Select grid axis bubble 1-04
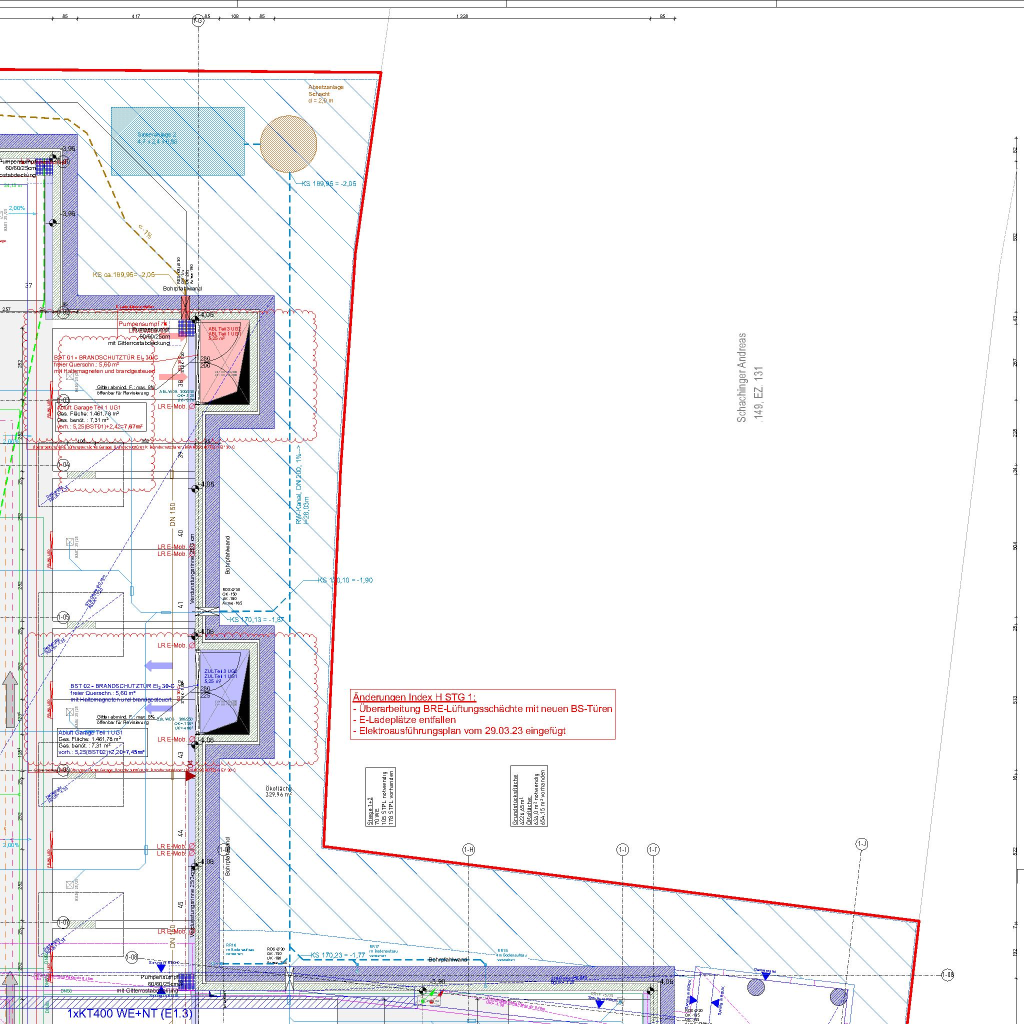This screenshot has width=1024, height=1024. point(63,465)
